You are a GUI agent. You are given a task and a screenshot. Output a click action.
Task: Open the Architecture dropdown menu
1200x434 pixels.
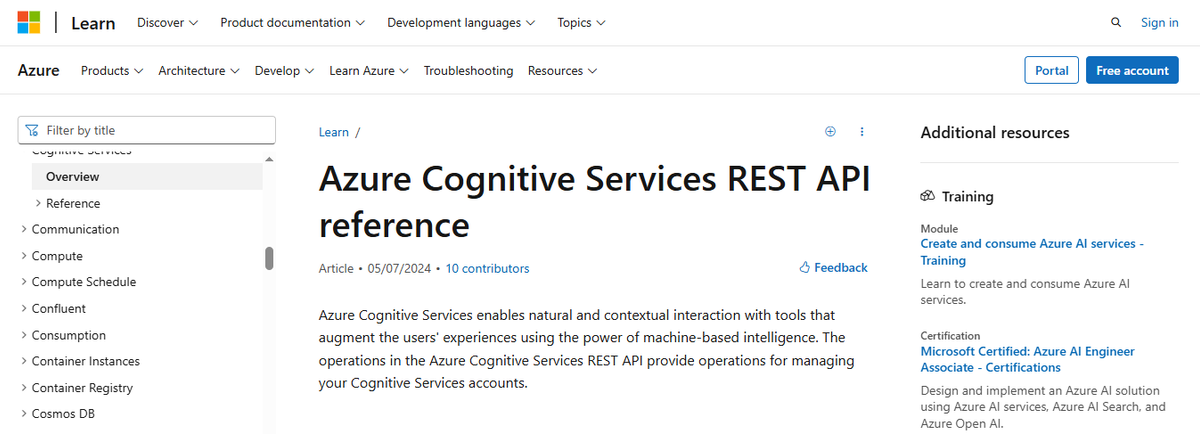point(199,70)
